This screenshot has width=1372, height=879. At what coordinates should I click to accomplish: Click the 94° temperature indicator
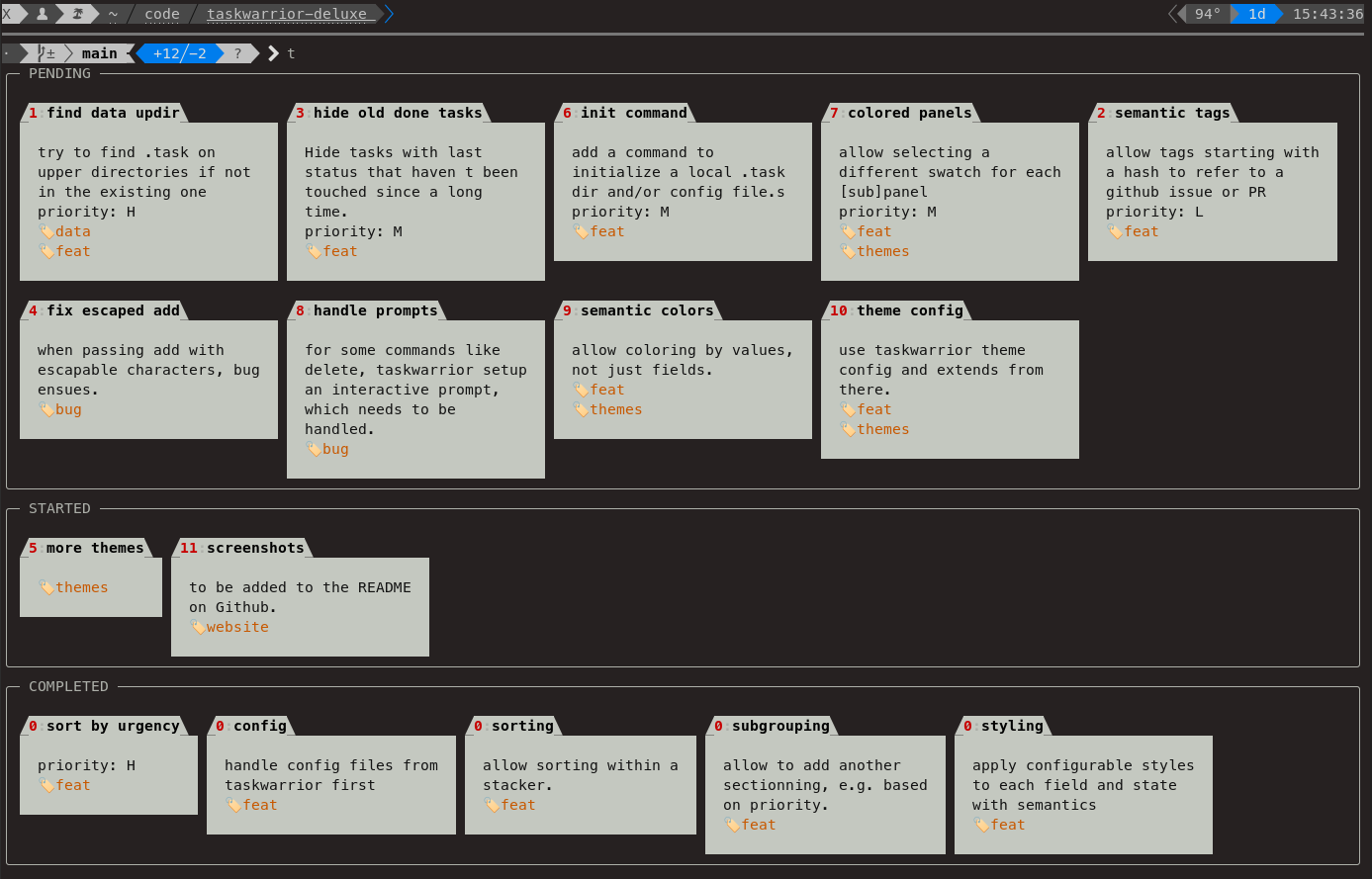[x=1207, y=14]
